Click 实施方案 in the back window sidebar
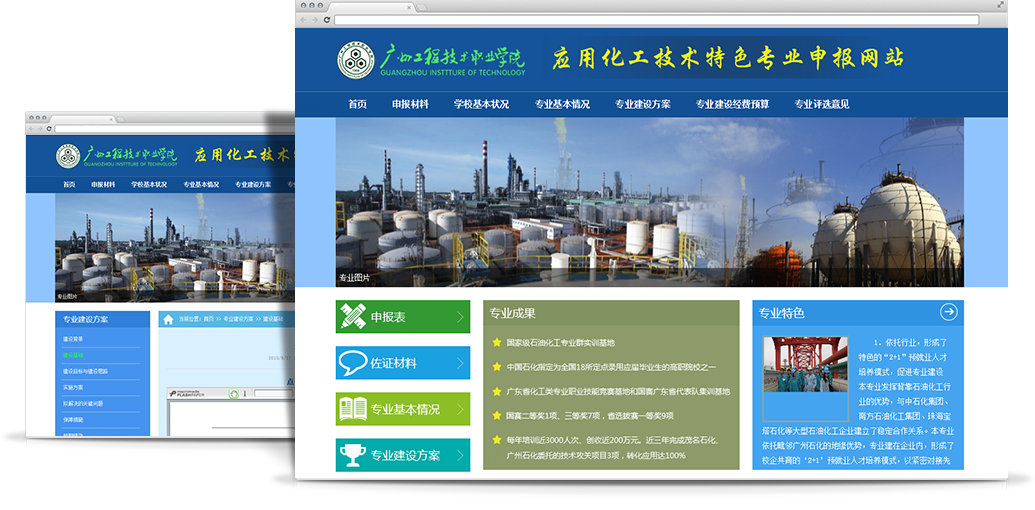The width and height of the screenshot is (1035, 510). pos(72,387)
